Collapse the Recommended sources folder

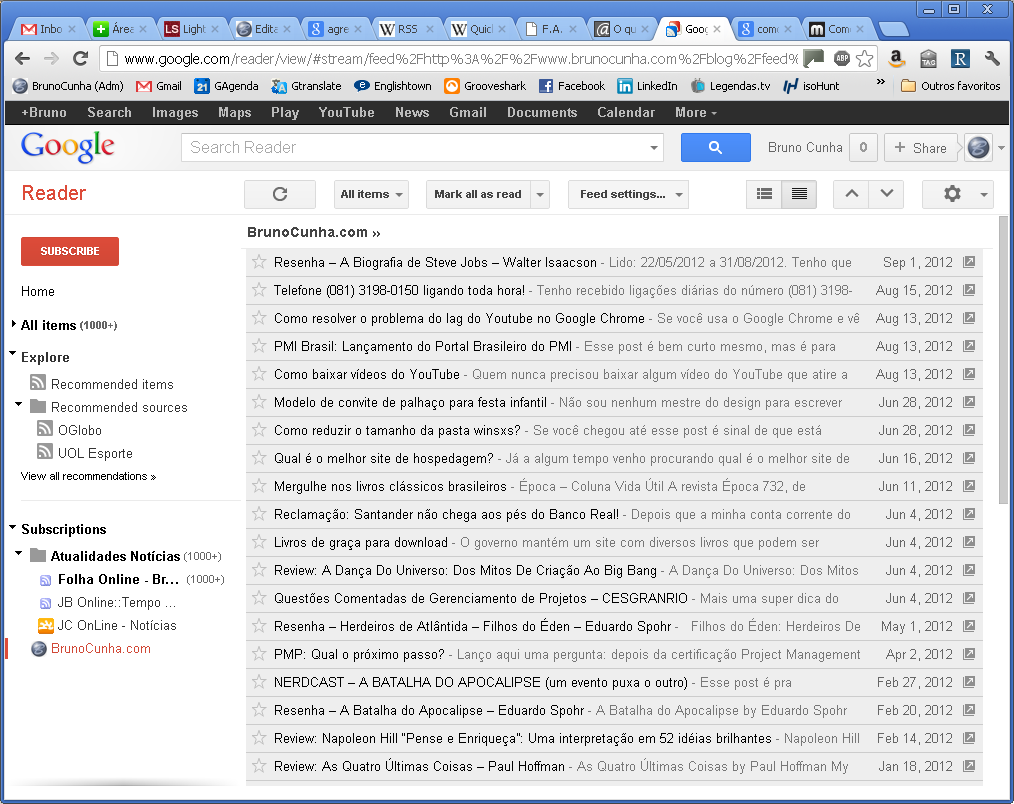pos(19,405)
